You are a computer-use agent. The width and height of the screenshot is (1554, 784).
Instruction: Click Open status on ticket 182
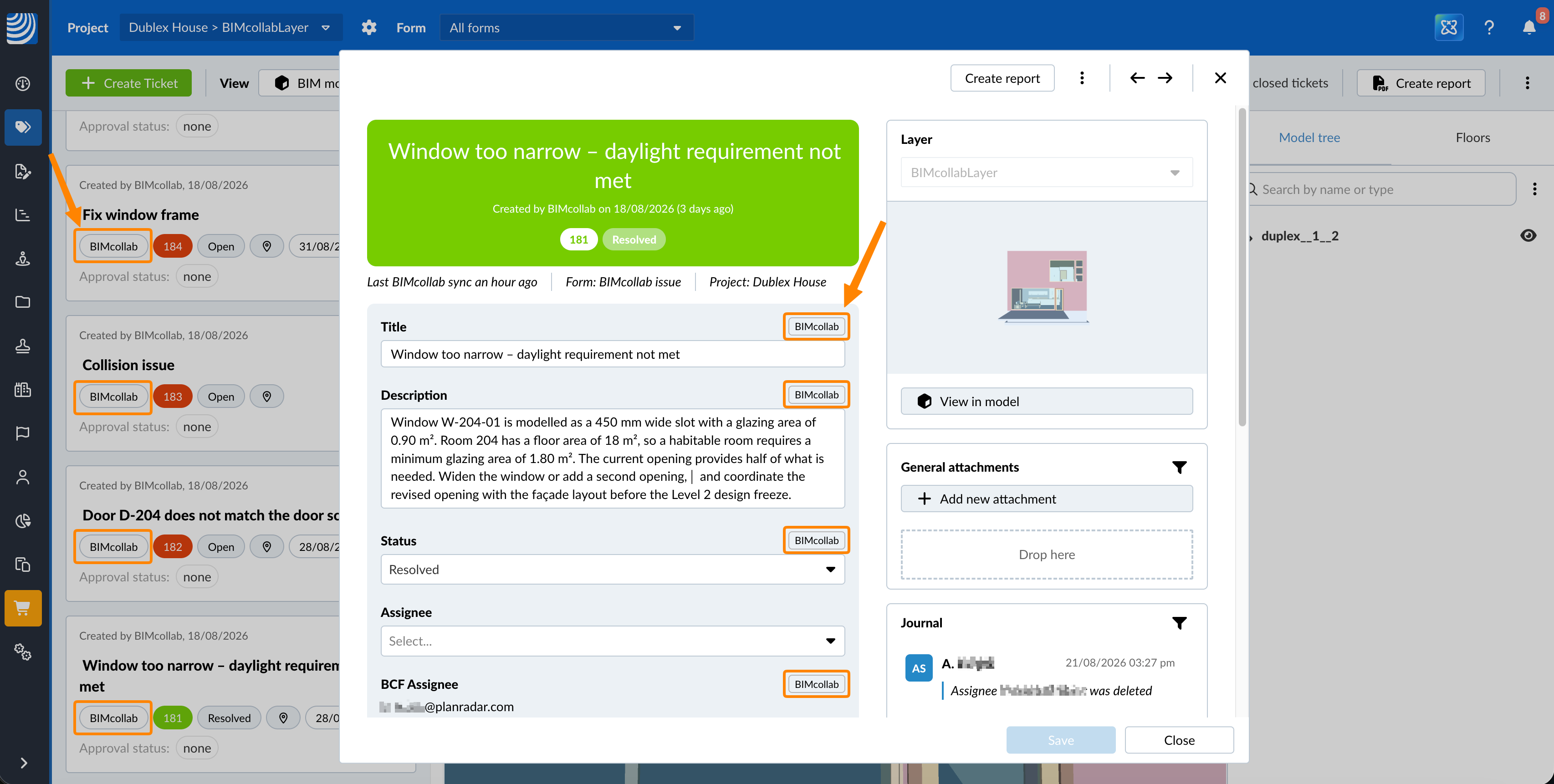(221, 546)
